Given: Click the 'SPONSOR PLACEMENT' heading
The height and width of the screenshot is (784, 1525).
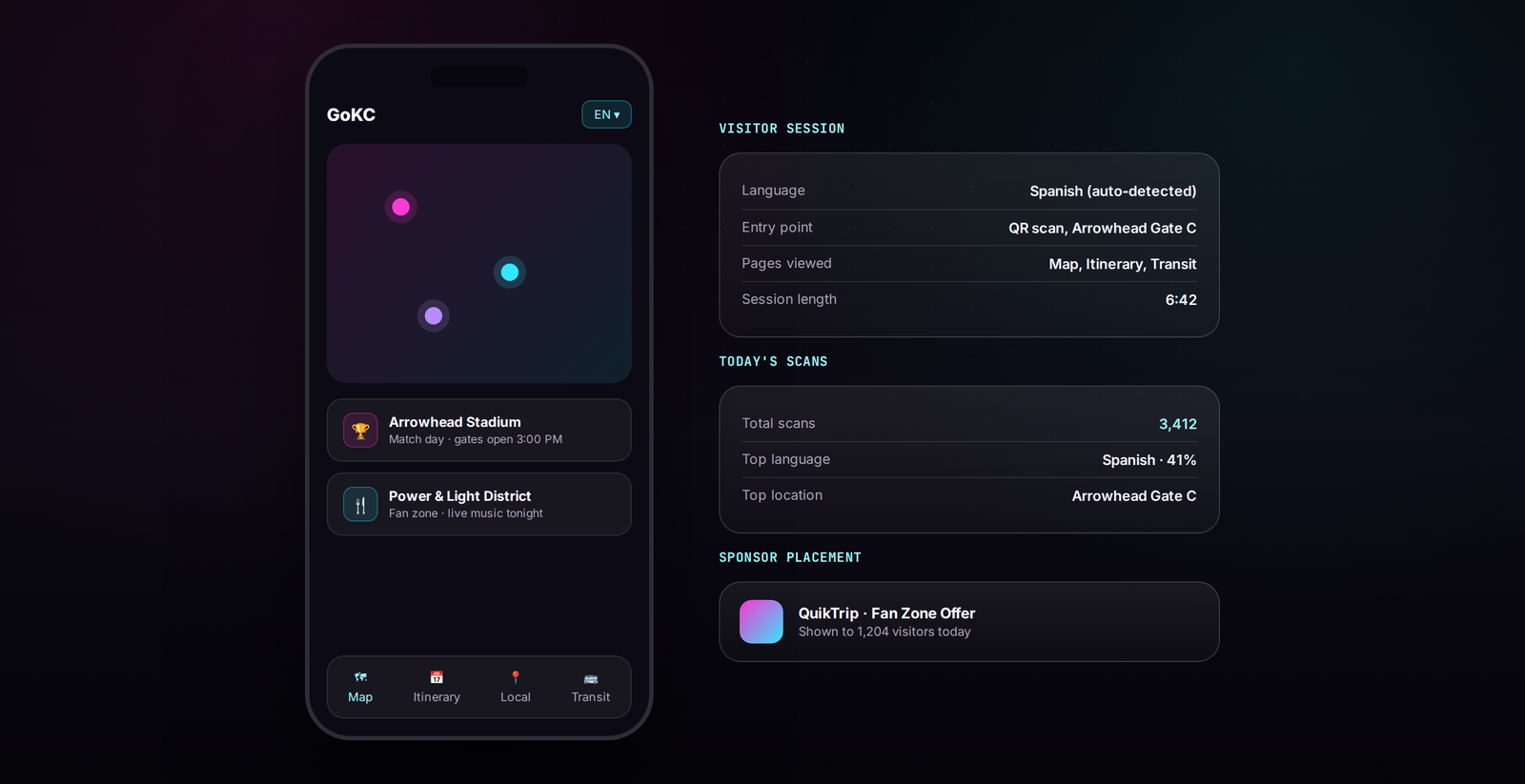Looking at the screenshot, I should click(x=790, y=557).
